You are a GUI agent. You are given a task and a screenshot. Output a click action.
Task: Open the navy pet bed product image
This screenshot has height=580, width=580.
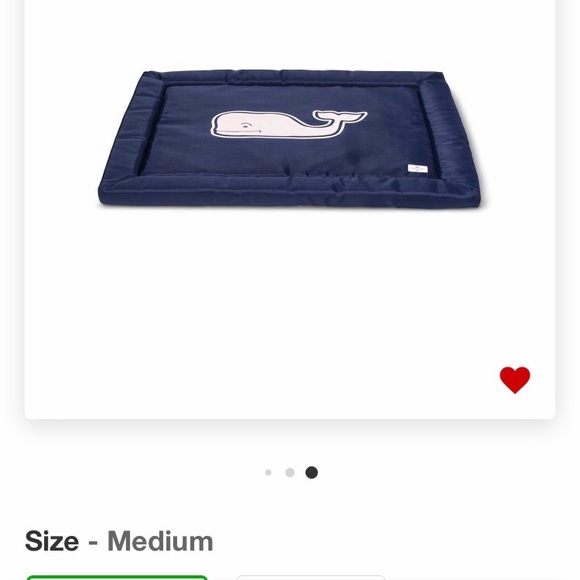(290, 138)
